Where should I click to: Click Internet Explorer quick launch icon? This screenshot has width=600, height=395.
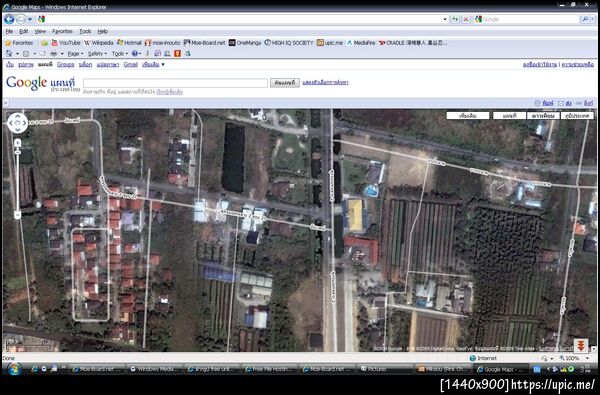coord(35,369)
